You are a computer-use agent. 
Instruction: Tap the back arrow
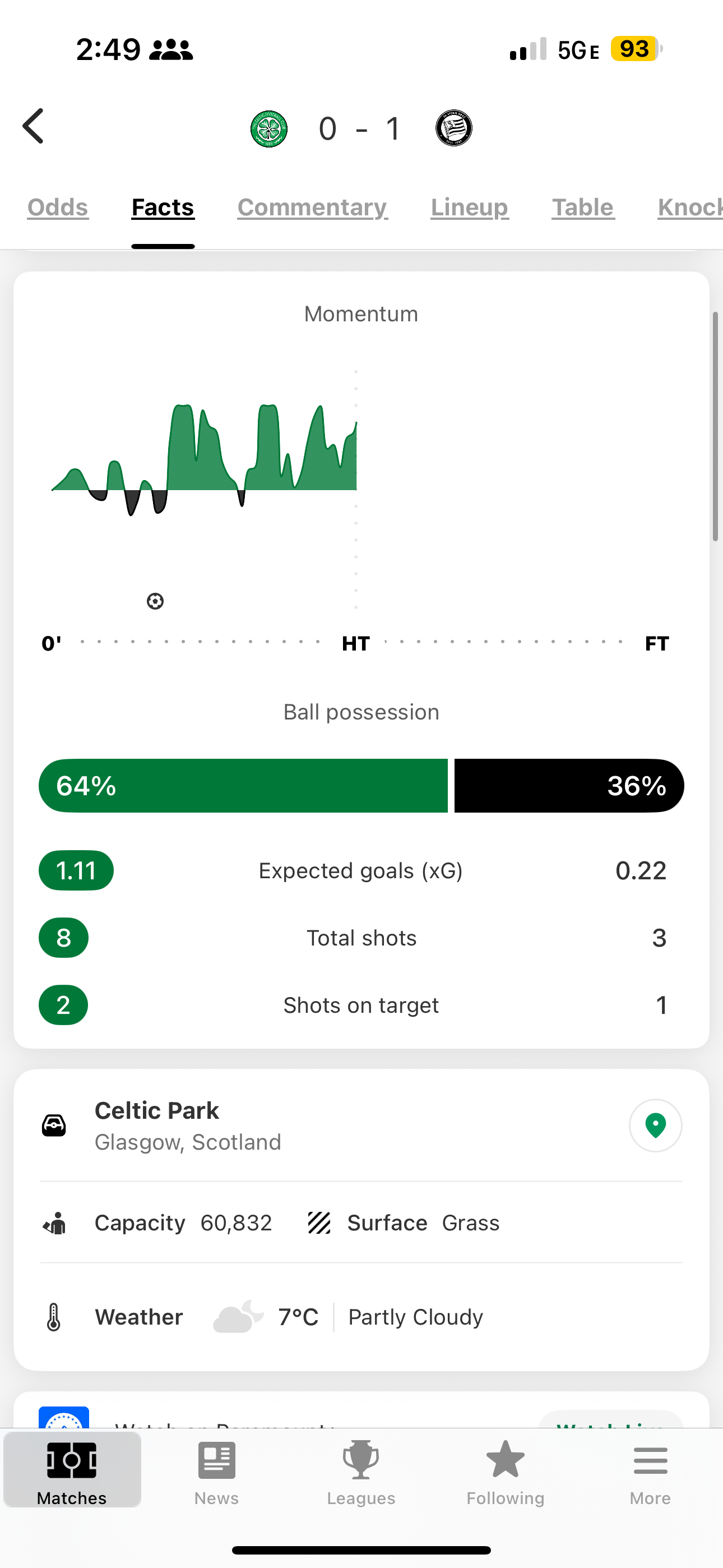pyautogui.click(x=34, y=127)
